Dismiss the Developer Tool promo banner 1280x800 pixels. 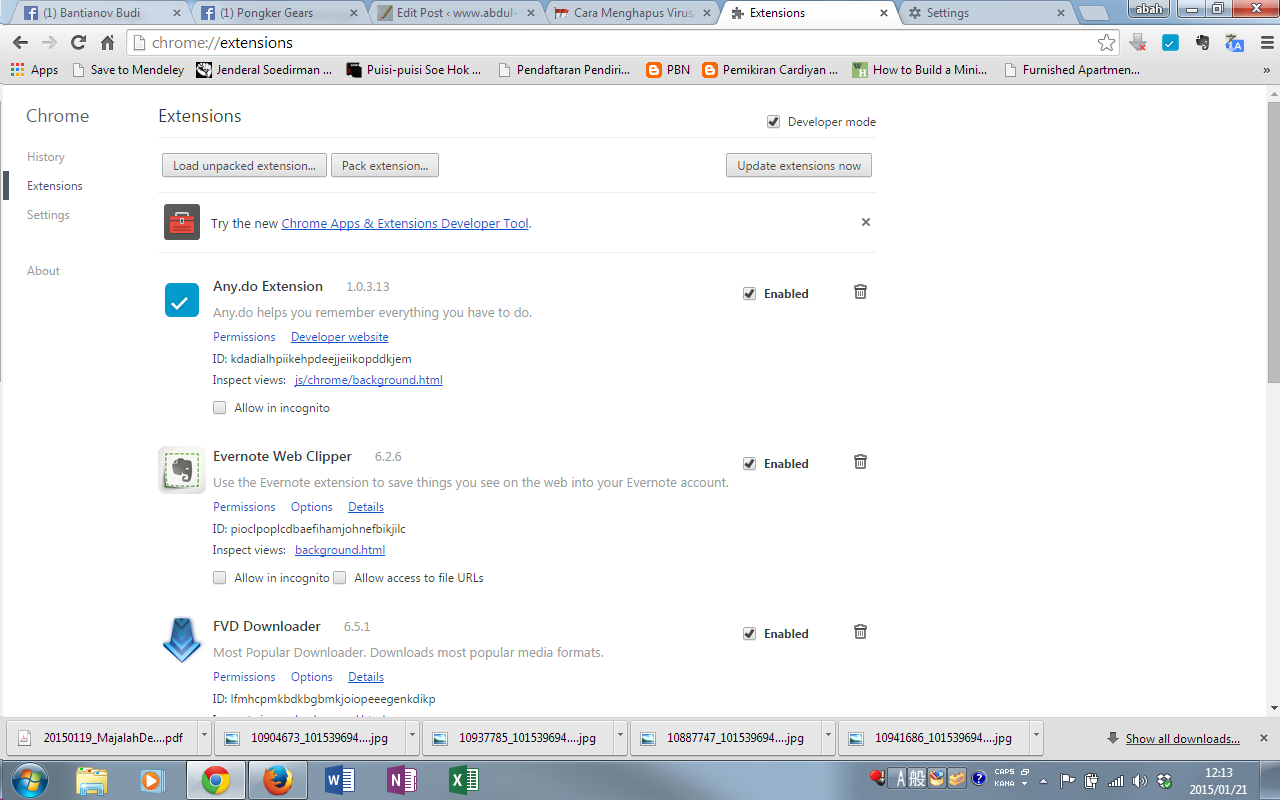click(x=866, y=222)
